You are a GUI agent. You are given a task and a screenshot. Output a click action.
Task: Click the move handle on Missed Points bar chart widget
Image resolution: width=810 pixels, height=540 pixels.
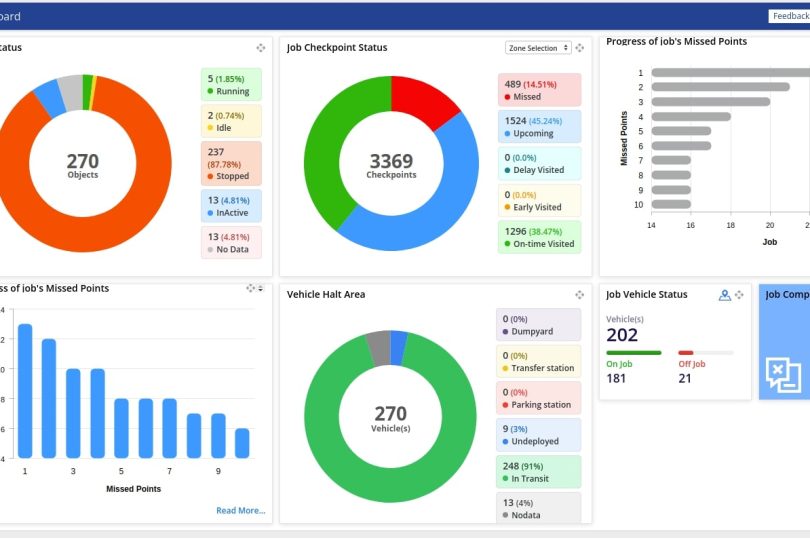pyautogui.click(x=250, y=288)
